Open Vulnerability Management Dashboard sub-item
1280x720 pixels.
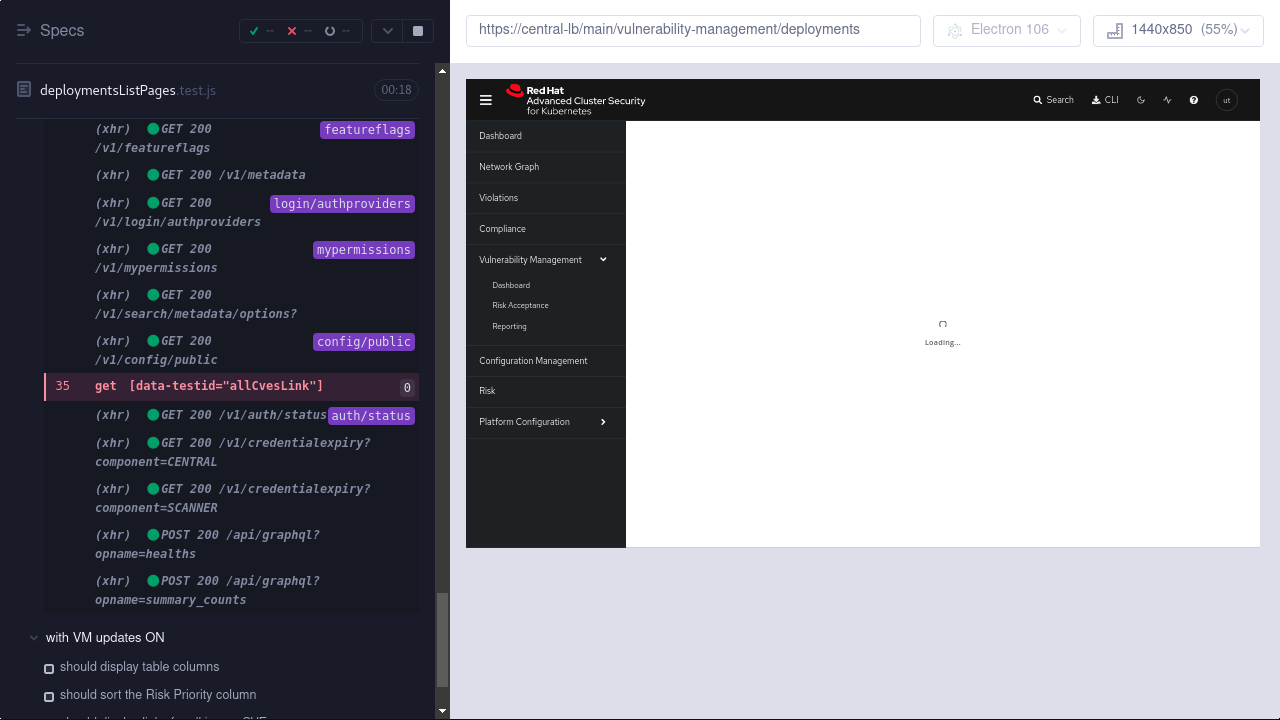(511, 285)
